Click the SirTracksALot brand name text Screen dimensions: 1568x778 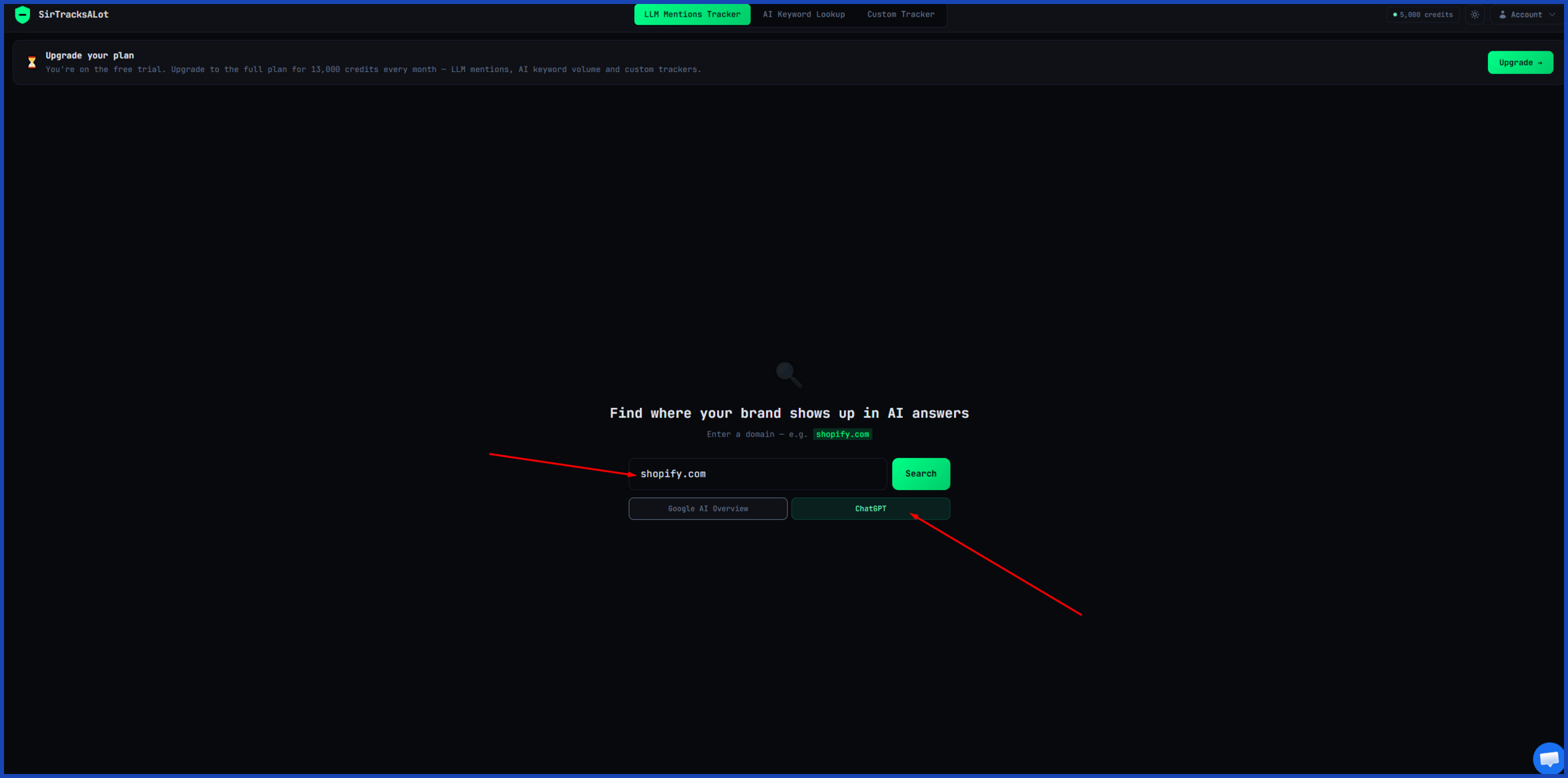pyautogui.click(x=73, y=15)
